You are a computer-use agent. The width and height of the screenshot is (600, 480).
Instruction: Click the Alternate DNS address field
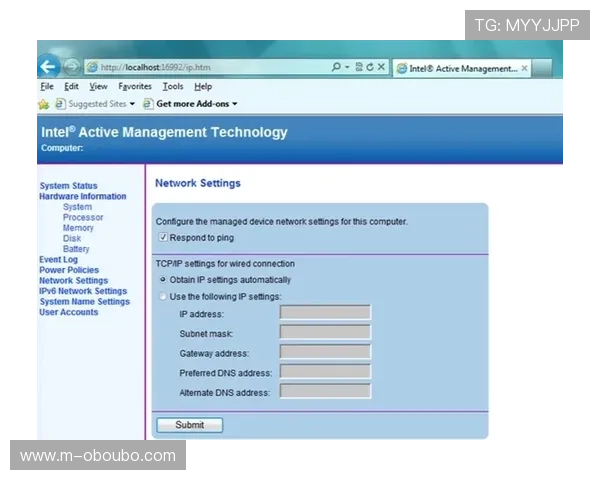[x=325, y=391]
